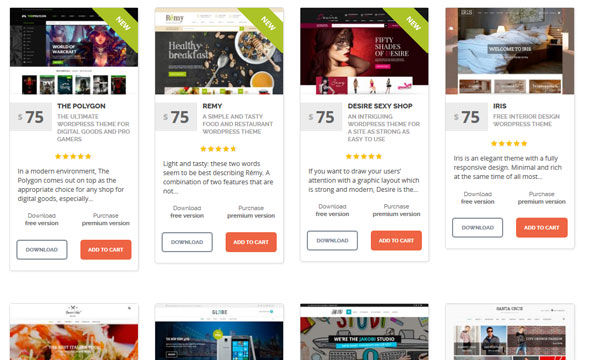
Task: Open the Globe theme preview thumbnail
Action: tap(219, 332)
